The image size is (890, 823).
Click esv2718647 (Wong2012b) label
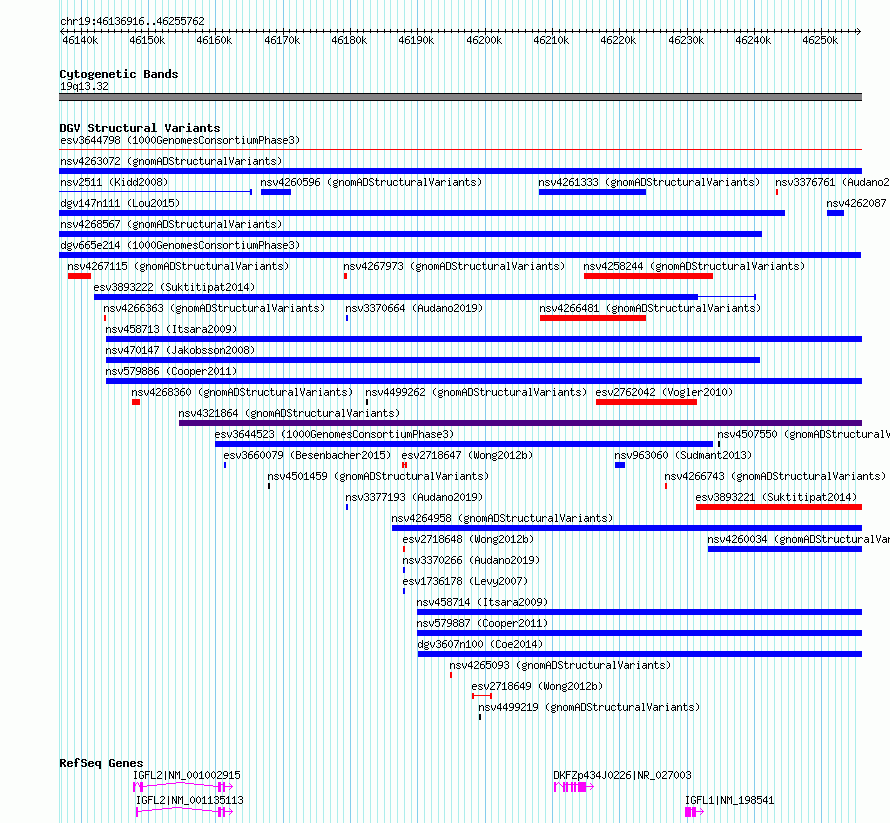(467, 455)
